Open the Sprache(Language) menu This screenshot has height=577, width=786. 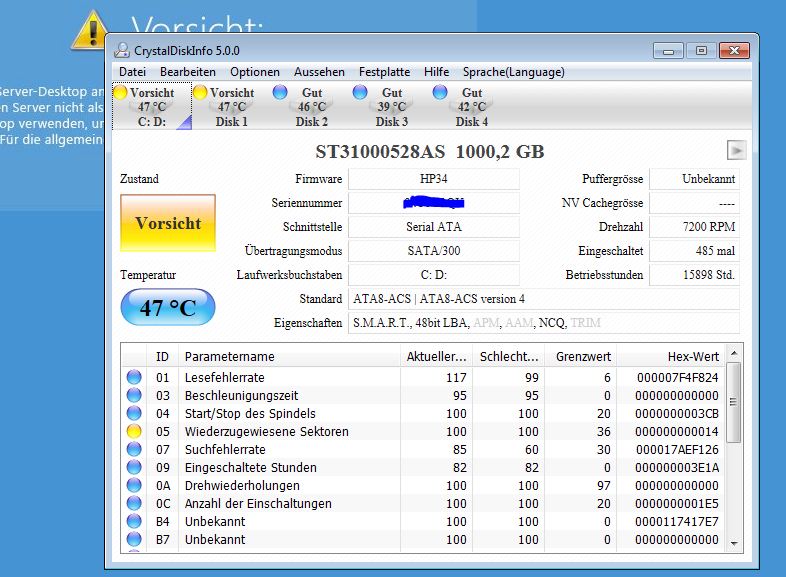click(x=513, y=72)
